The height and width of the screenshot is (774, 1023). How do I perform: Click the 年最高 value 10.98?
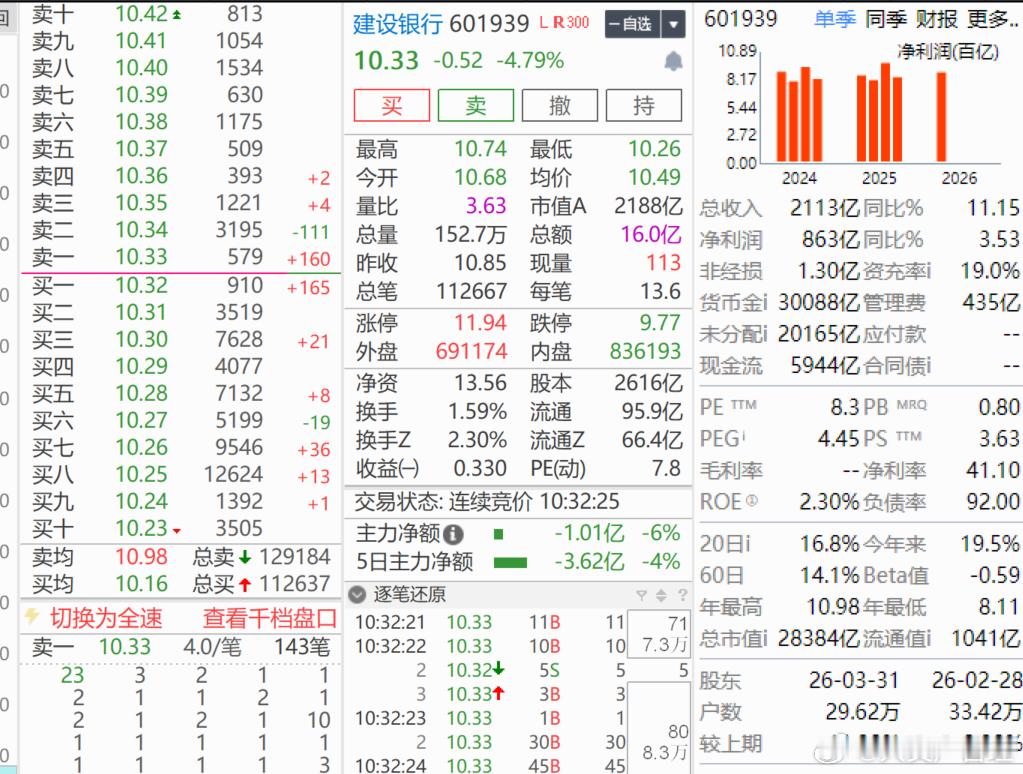(x=832, y=607)
